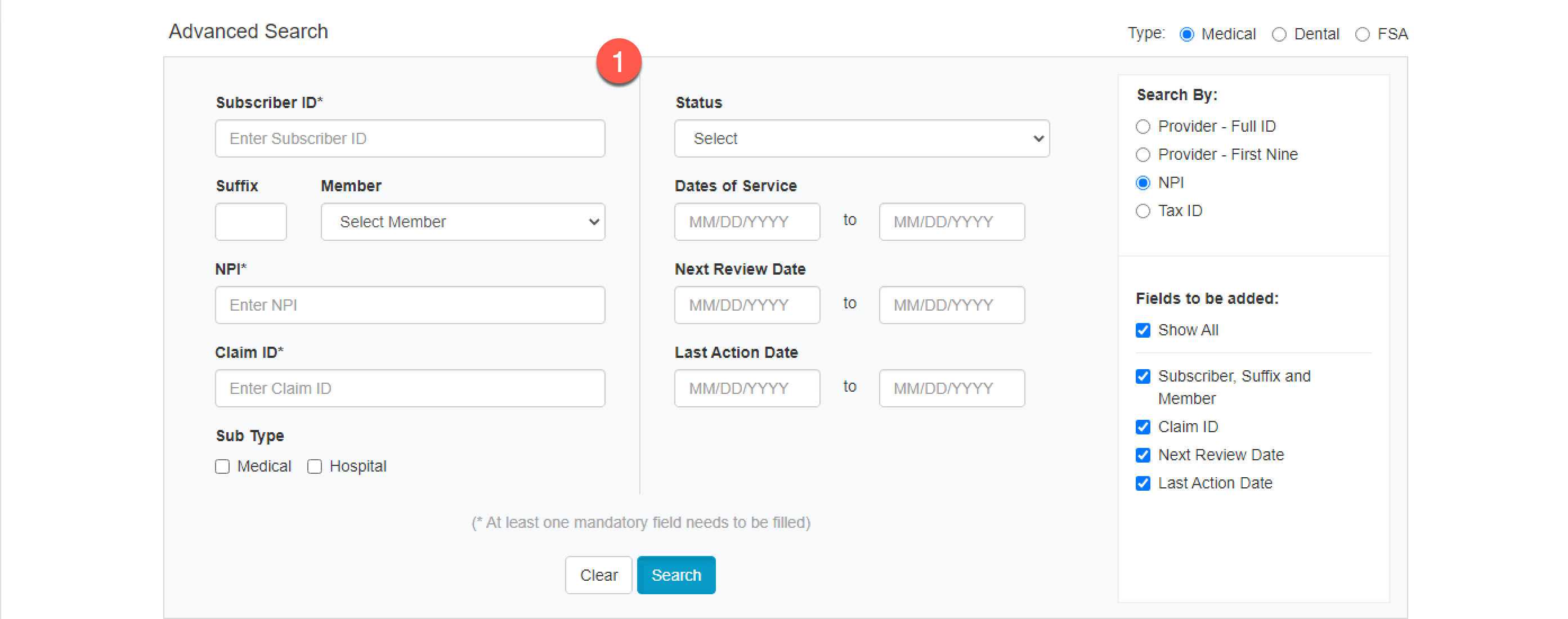Toggle the Claim ID field checkbox
Viewport: 1568px width, 619px height.
1143,427
